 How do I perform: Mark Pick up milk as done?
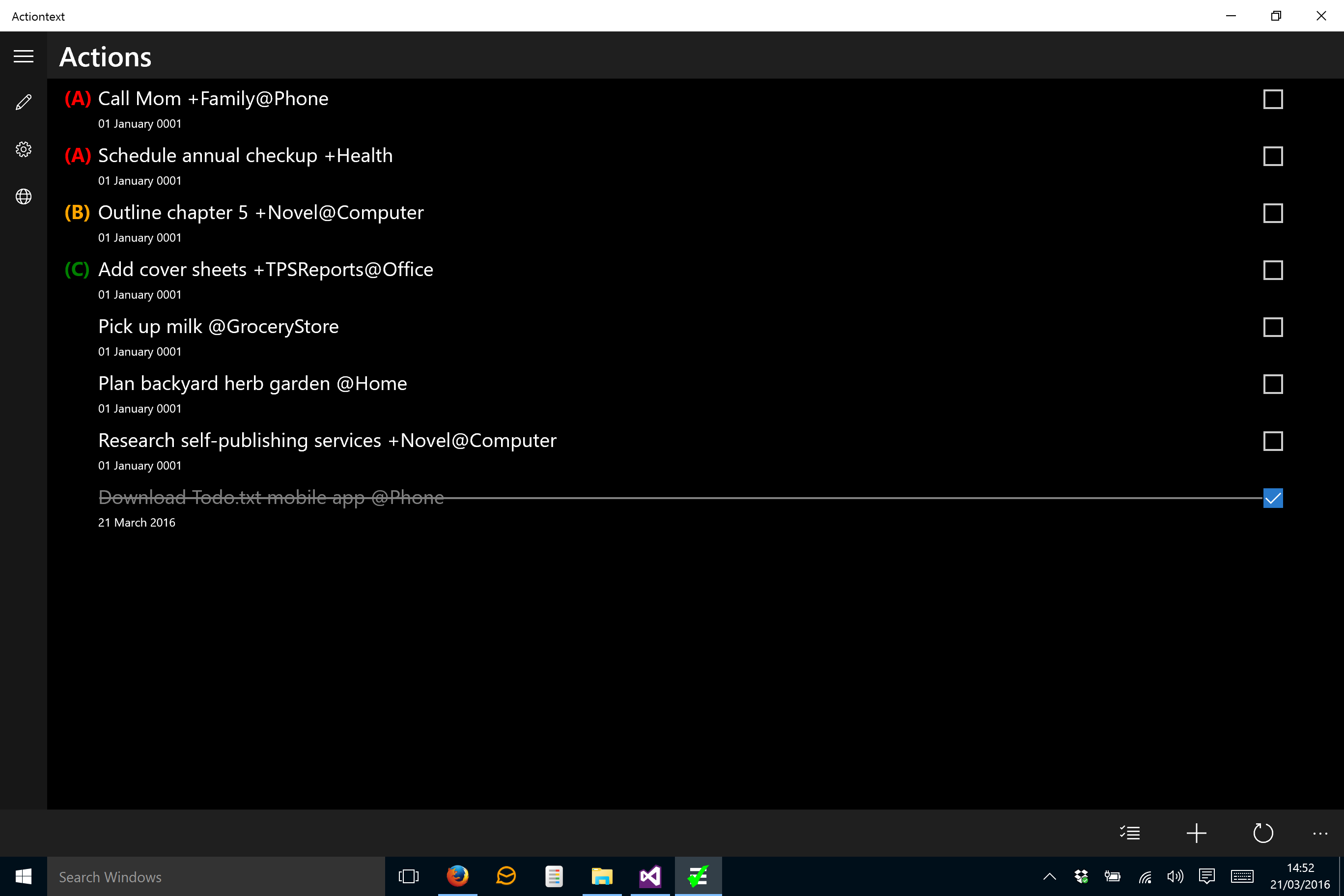click(1273, 328)
